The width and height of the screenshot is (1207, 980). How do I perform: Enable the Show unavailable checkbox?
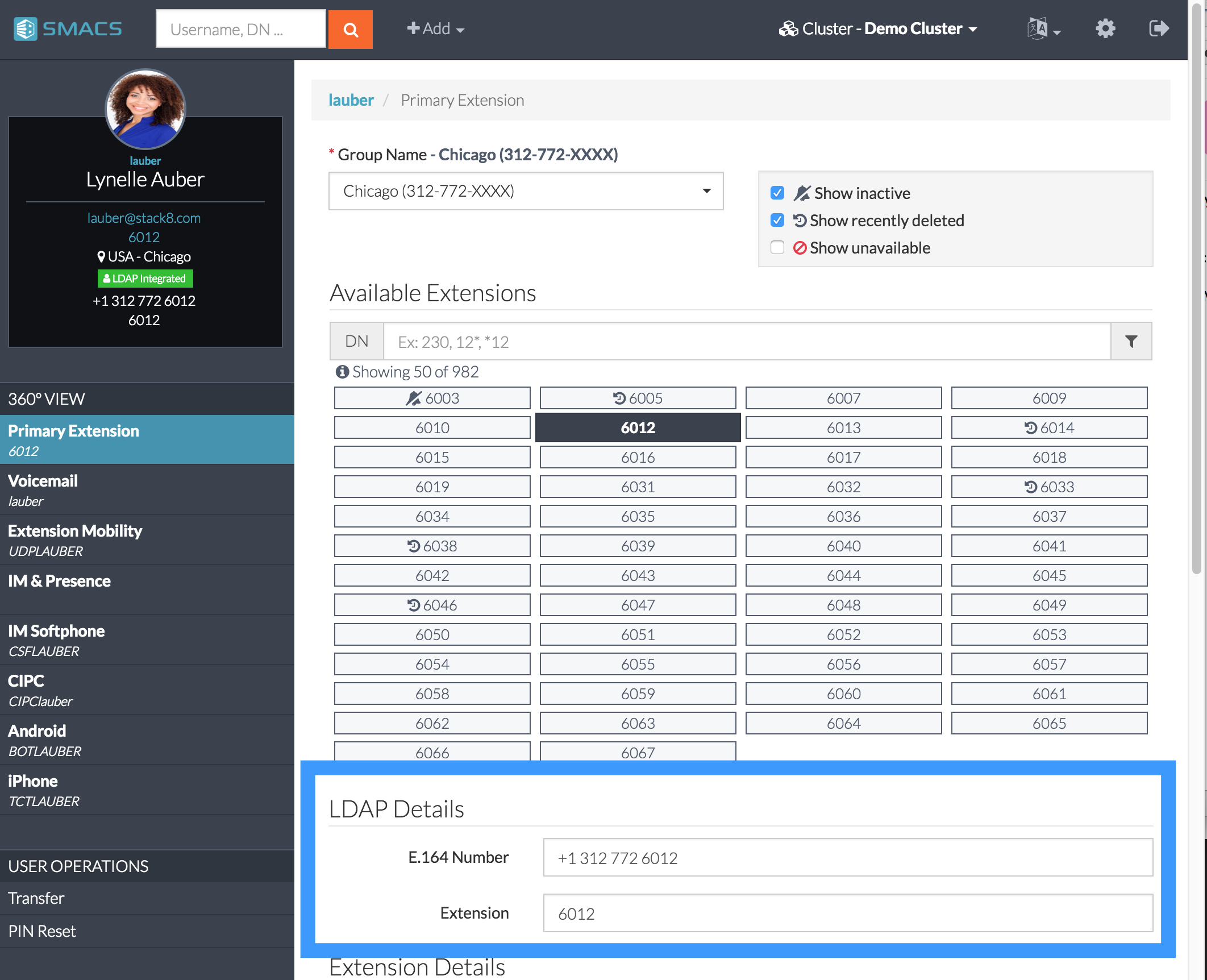779,248
